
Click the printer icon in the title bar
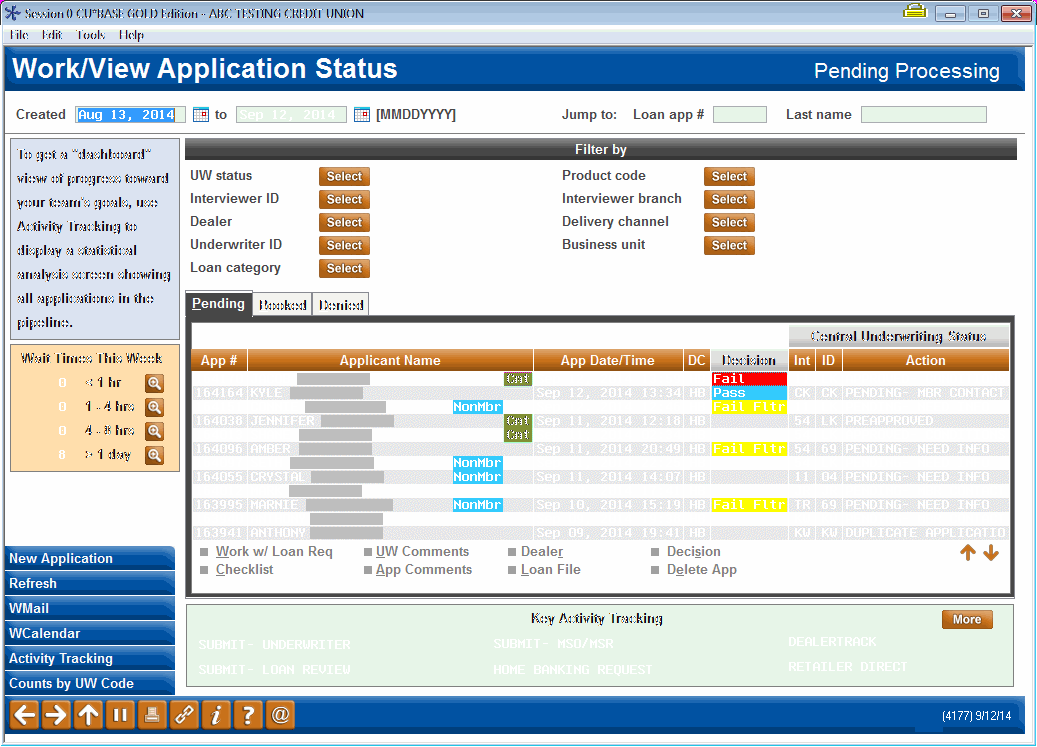pyautogui.click(x=916, y=13)
